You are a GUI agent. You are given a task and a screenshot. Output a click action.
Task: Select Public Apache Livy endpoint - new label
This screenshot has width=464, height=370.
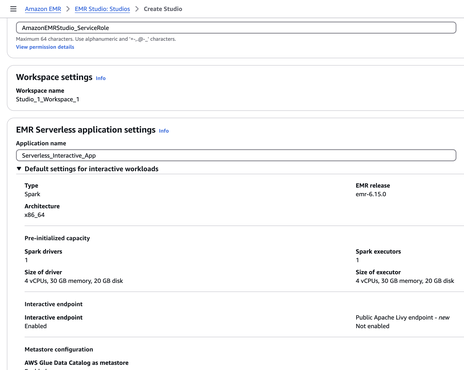click(x=403, y=318)
